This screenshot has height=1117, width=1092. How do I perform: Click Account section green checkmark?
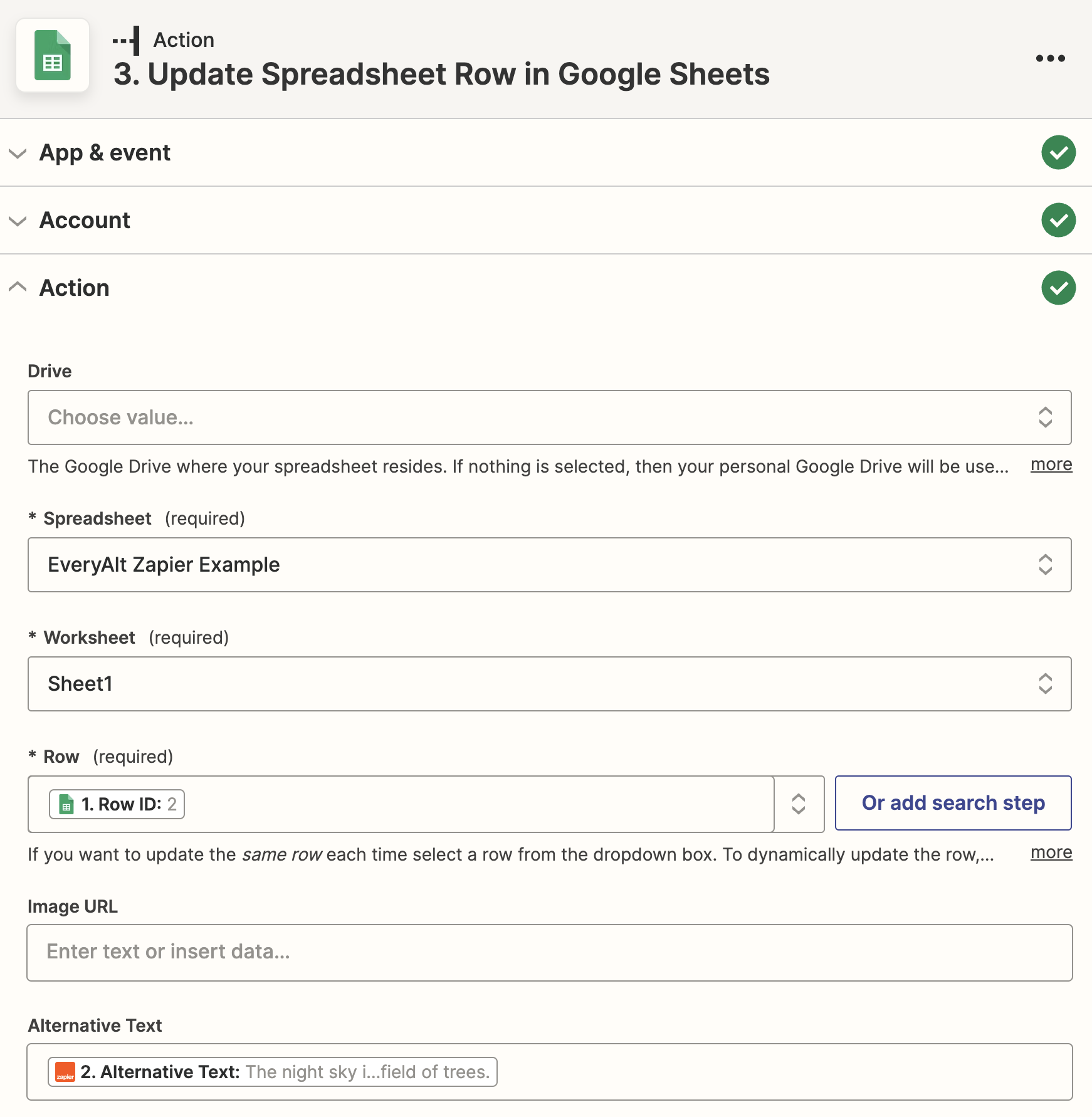point(1058,220)
